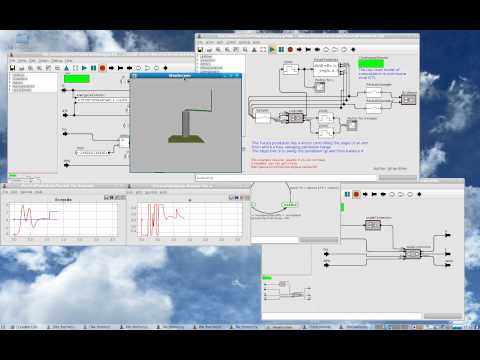480x360 pixels.
Task: Click the green block in the upper right window diagram
Action: pos(371,63)
